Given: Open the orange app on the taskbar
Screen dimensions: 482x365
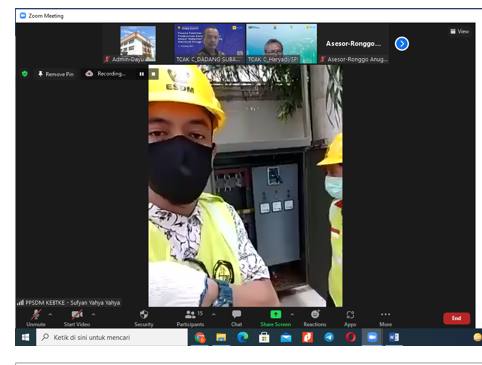Looking at the screenshot, I should tap(307, 338).
